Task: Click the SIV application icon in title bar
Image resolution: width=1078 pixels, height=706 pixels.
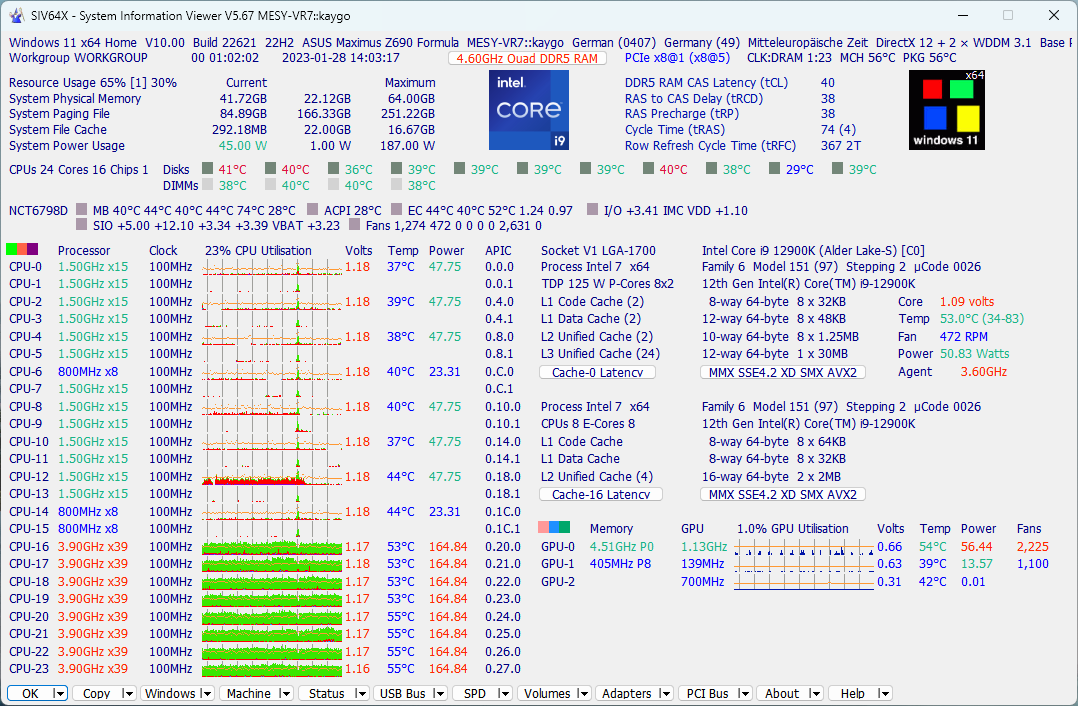Action: [x=16, y=15]
